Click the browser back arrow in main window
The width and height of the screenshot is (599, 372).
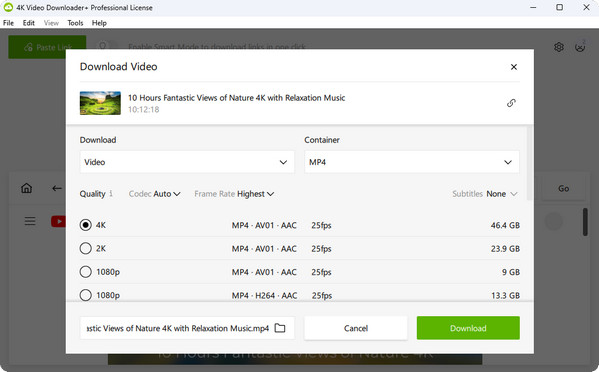(x=57, y=188)
